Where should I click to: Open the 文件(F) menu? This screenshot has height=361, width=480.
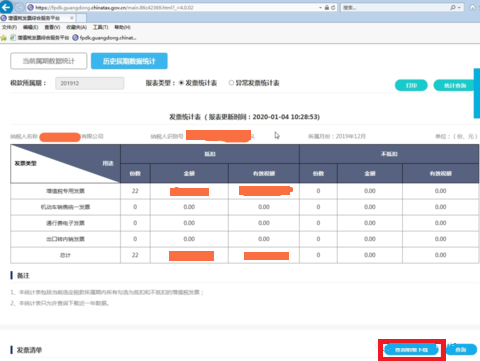pos(9,27)
